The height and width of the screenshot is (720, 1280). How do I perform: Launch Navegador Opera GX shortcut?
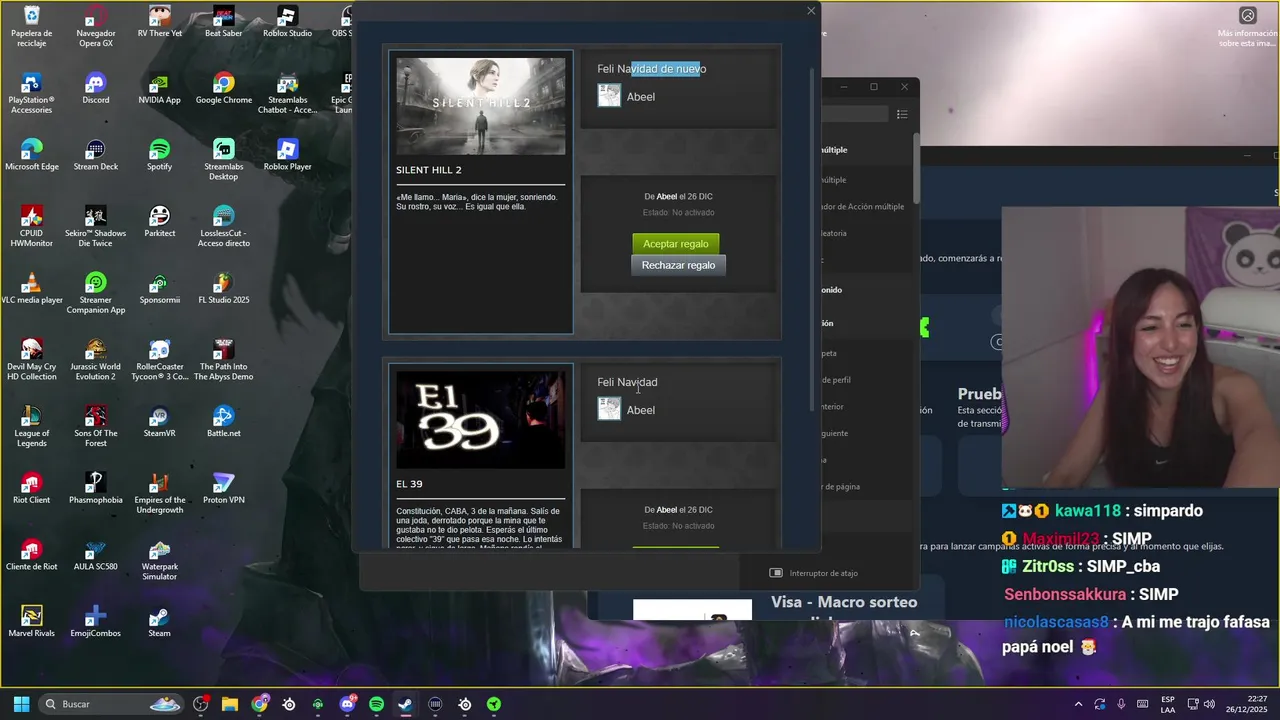click(95, 27)
